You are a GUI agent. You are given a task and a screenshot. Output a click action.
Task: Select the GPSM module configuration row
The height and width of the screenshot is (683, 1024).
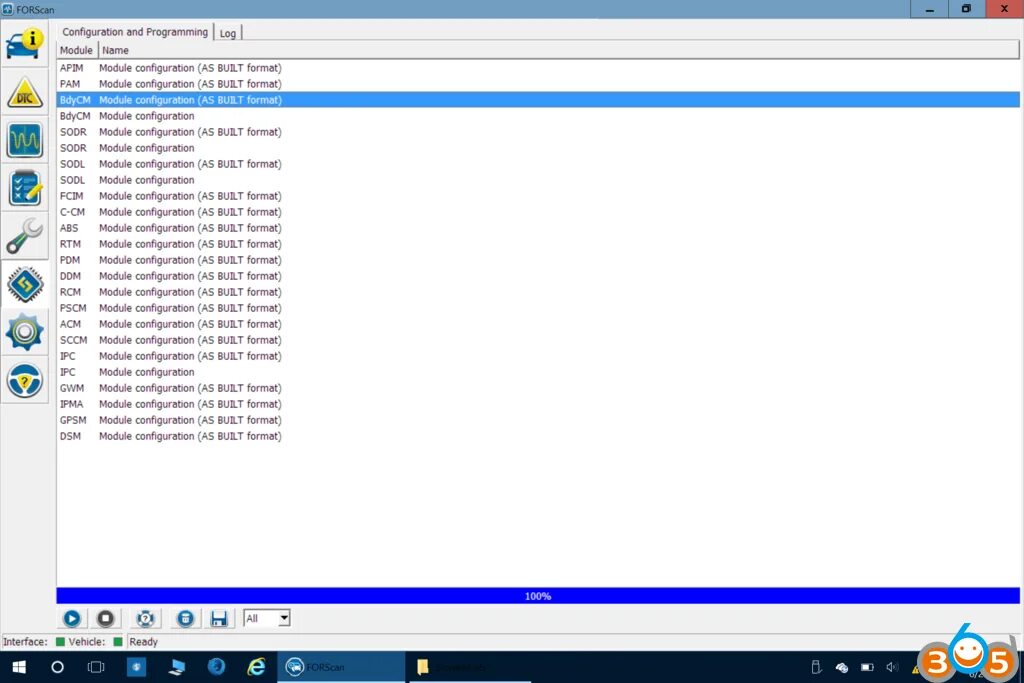[x=538, y=420]
